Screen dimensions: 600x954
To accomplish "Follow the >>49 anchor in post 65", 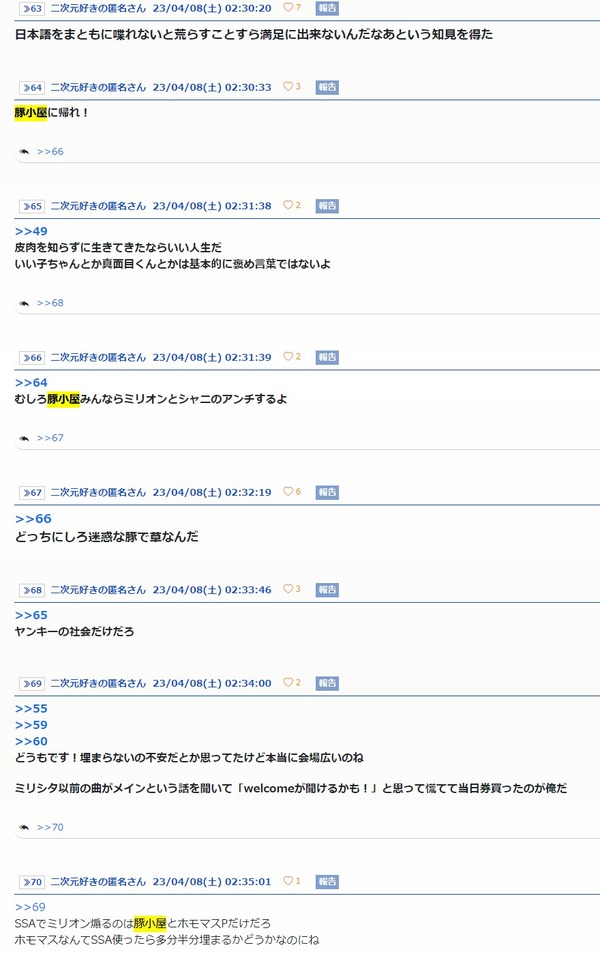I will tap(31, 231).
